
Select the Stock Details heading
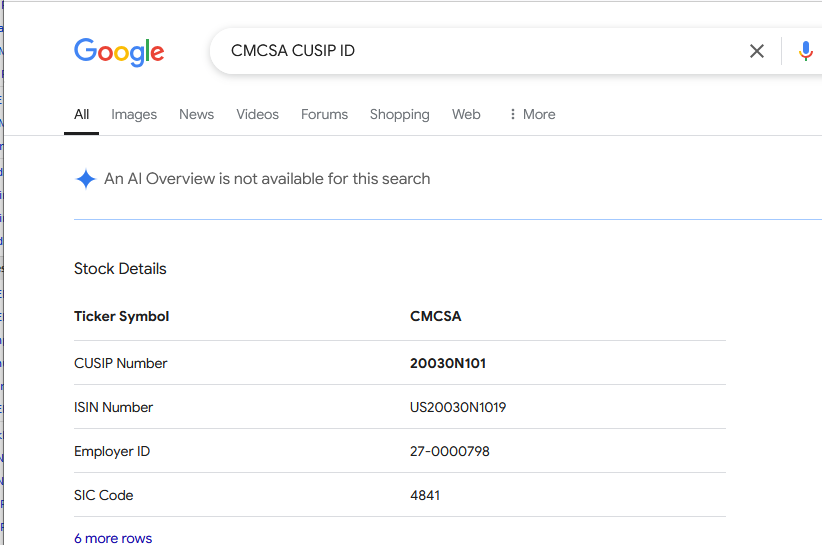(120, 269)
